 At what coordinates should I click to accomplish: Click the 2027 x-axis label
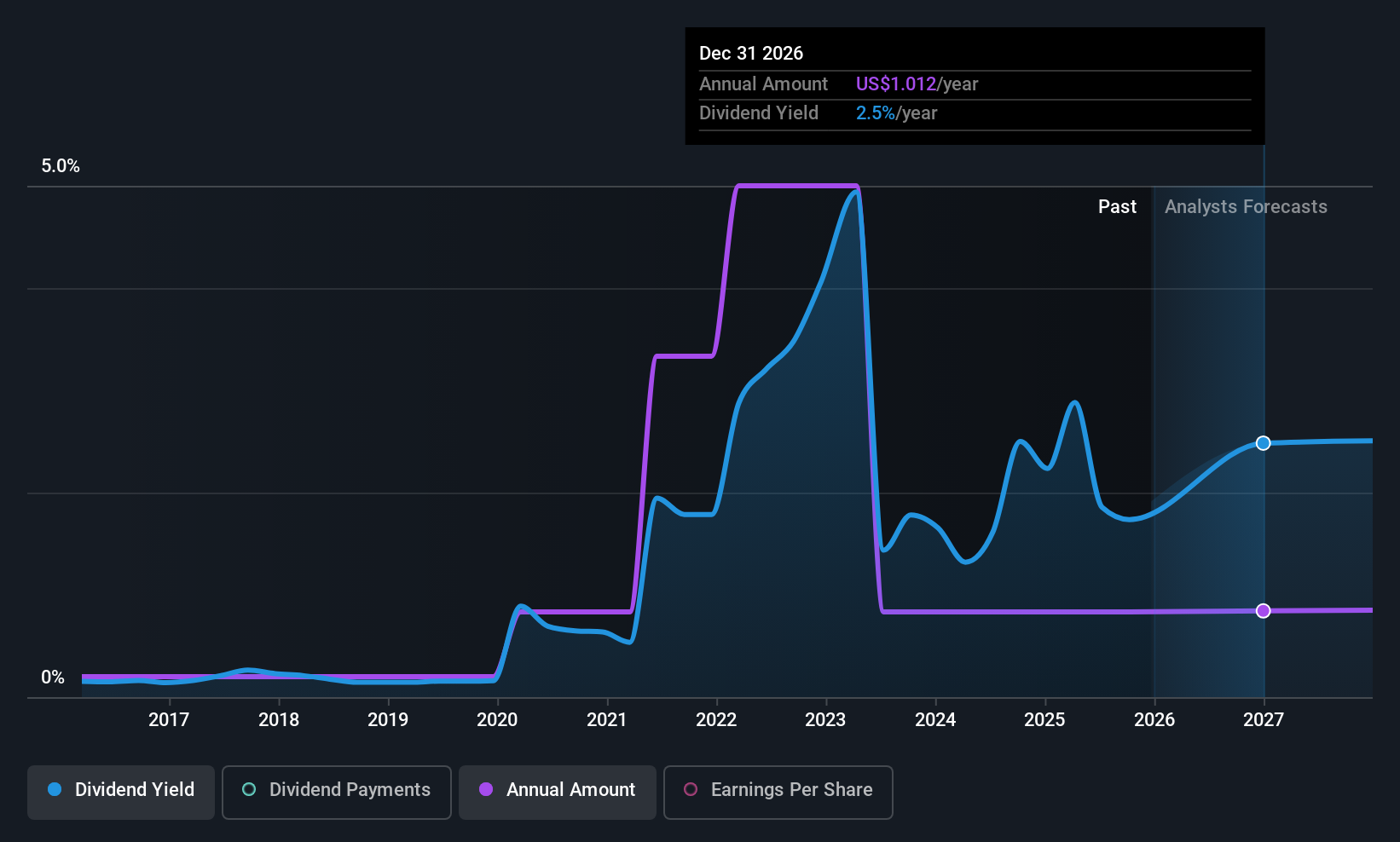(1264, 719)
